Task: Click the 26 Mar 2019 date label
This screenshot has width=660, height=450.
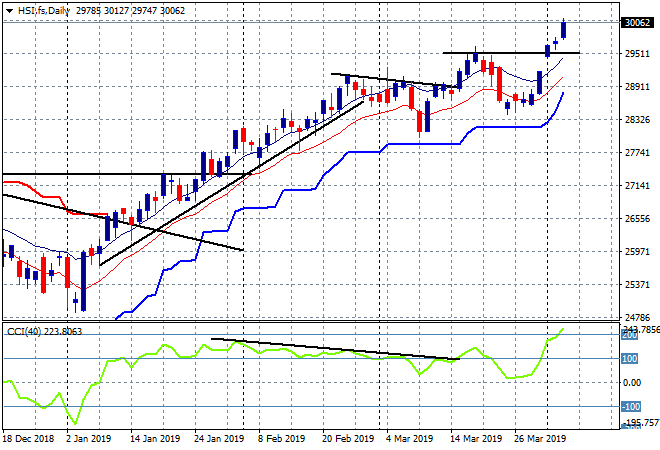Action: pos(540,439)
